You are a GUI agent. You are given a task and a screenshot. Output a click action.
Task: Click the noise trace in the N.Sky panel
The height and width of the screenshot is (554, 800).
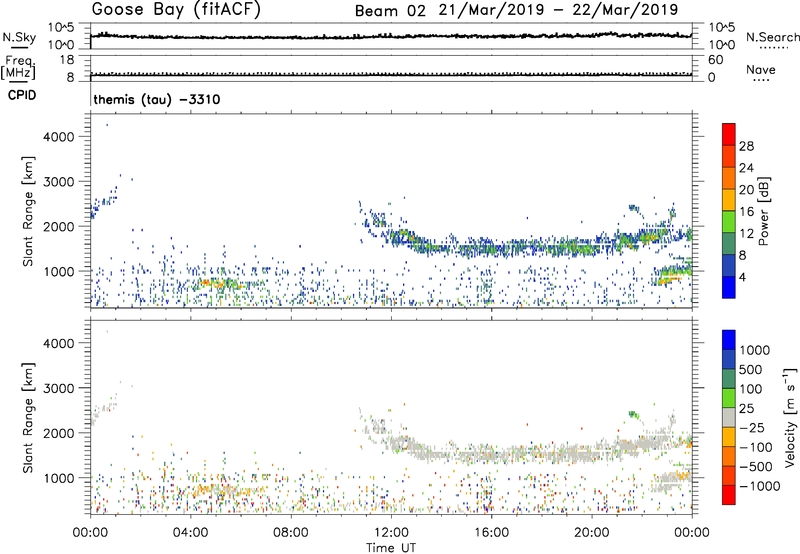coord(391,36)
